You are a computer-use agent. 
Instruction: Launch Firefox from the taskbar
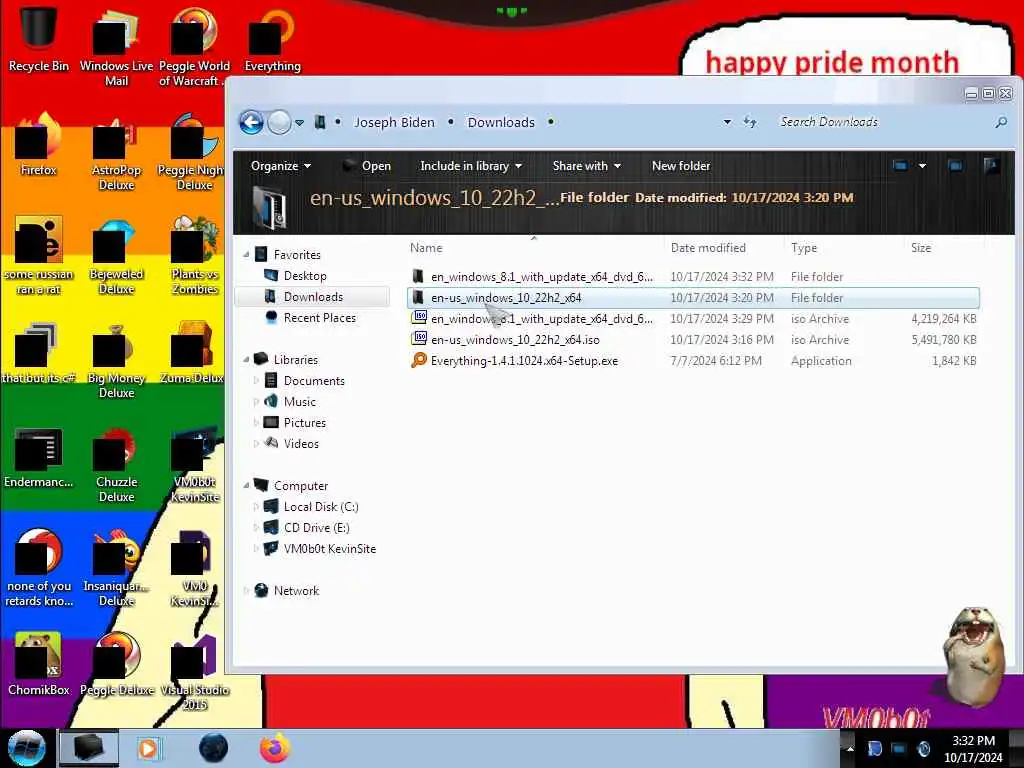tap(275, 748)
